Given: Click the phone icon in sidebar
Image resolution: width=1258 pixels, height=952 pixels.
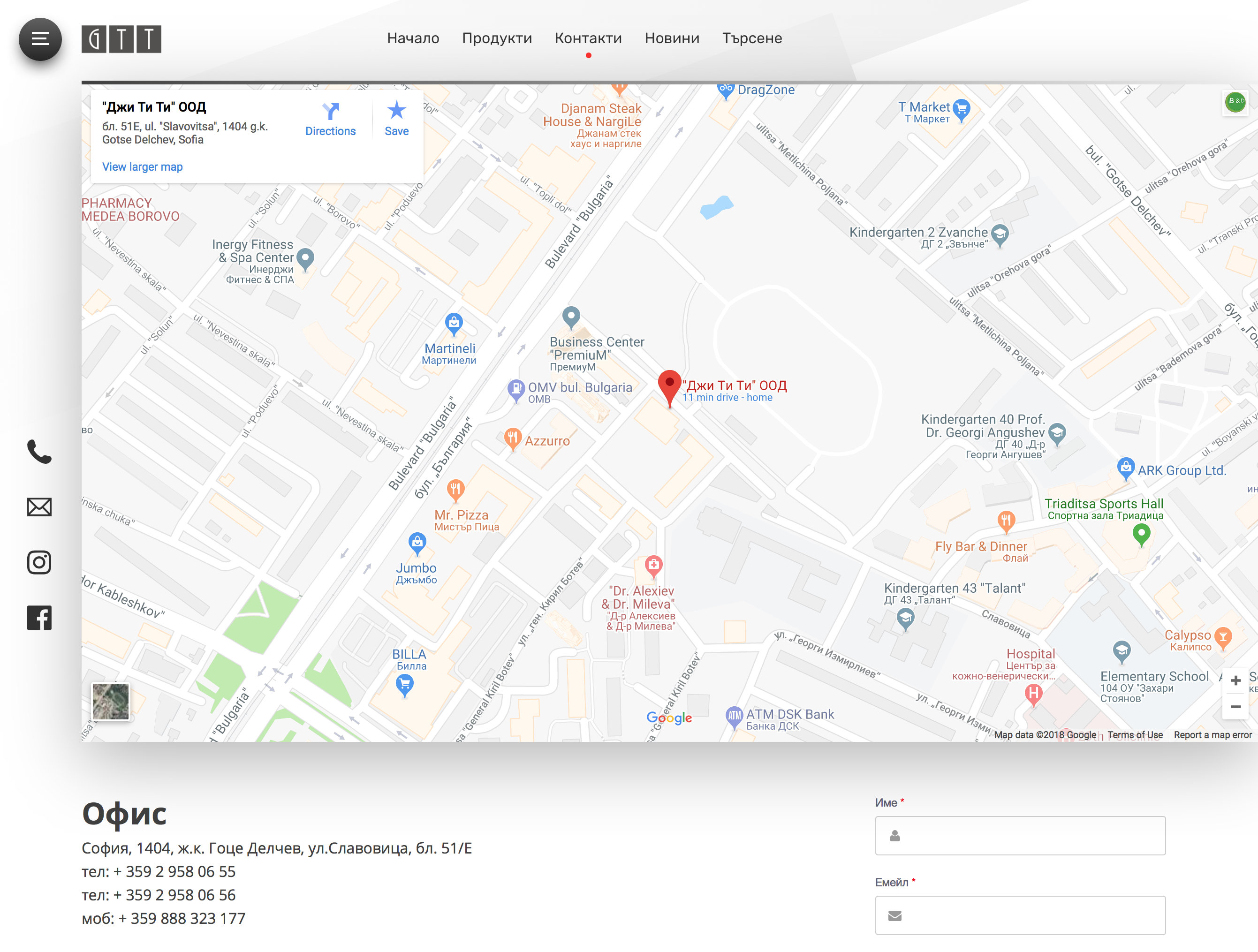Looking at the screenshot, I should (x=39, y=452).
